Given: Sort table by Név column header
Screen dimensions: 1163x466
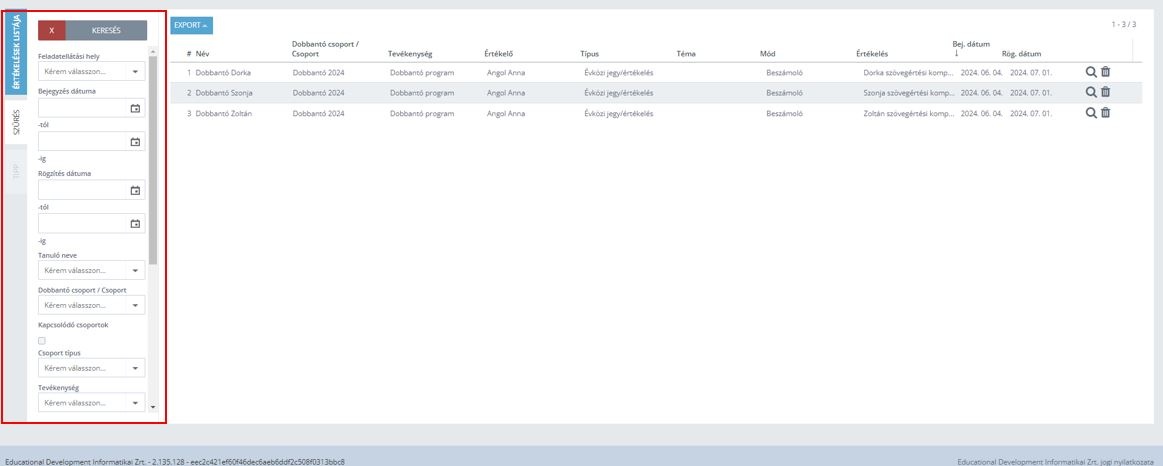Looking at the screenshot, I should pyautogui.click(x=202, y=54).
